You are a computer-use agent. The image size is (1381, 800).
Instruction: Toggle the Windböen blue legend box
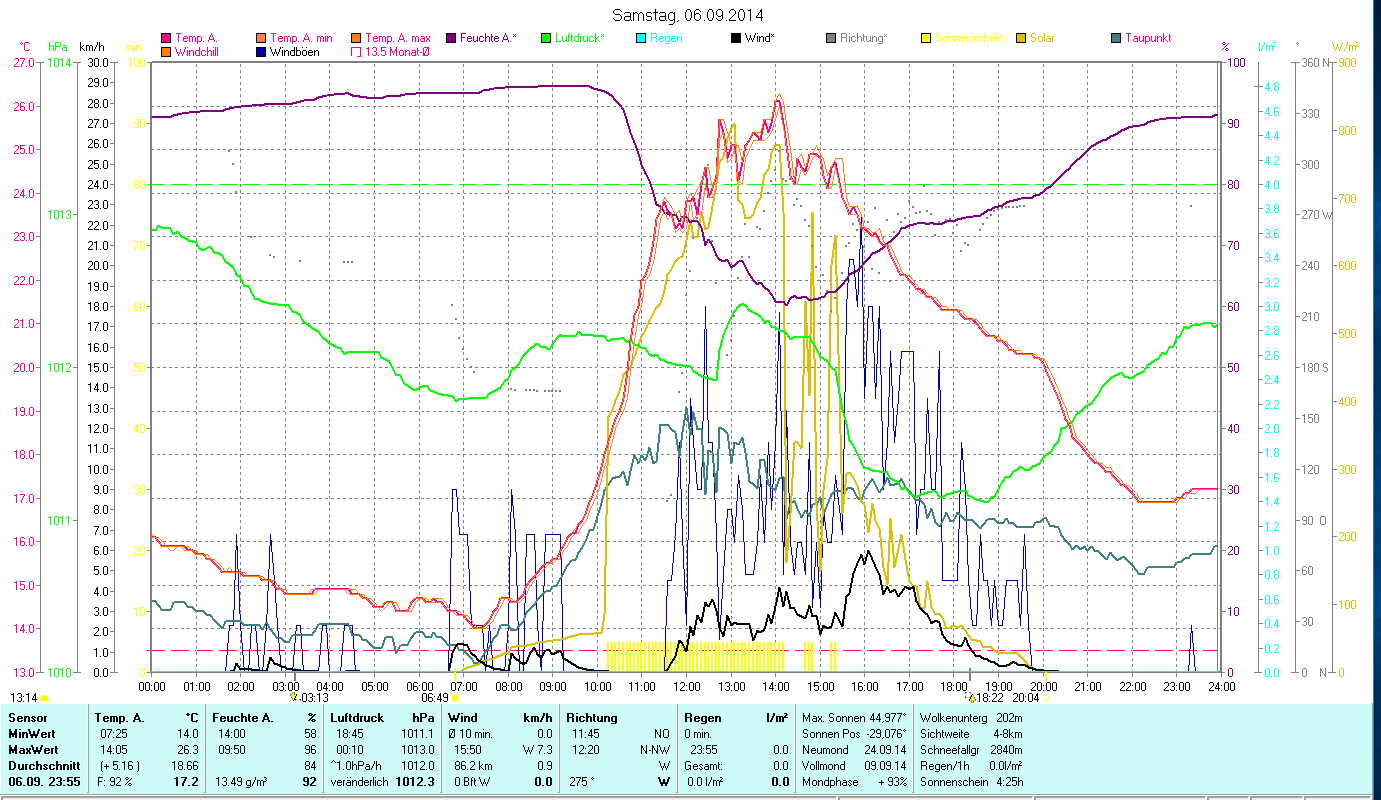coord(262,52)
